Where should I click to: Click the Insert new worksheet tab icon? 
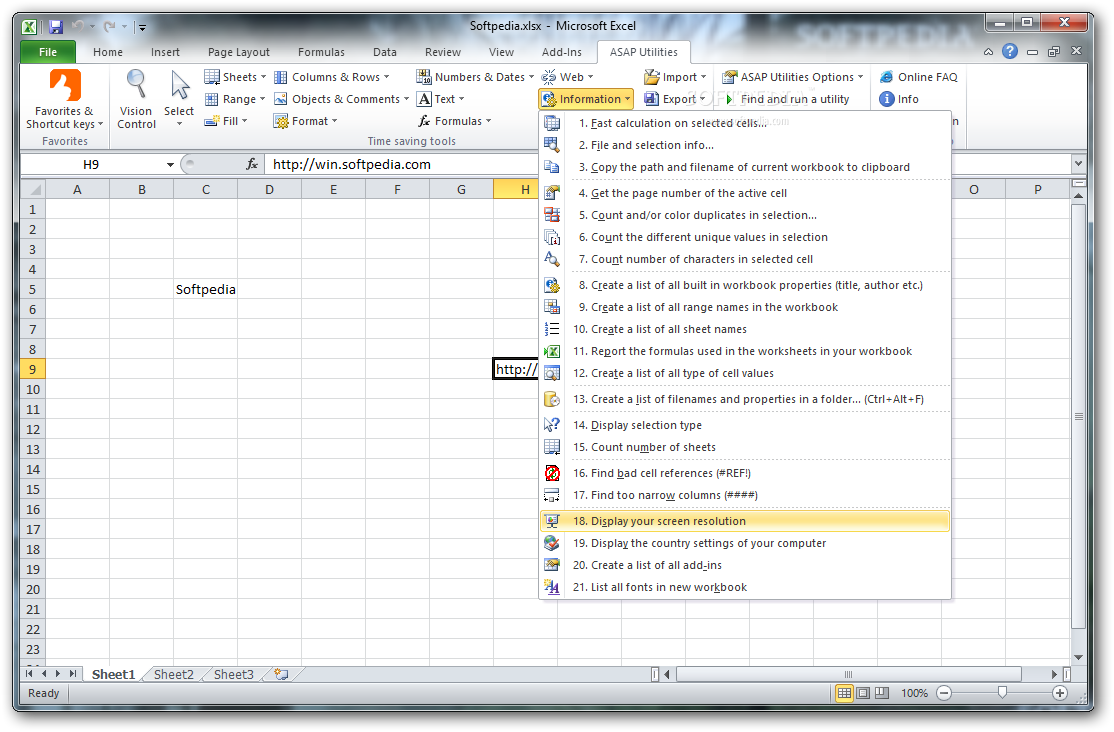tap(281, 674)
